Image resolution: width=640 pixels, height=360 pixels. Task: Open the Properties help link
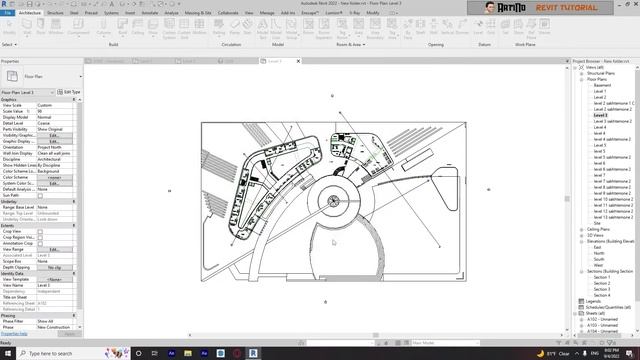click(14, 334)
